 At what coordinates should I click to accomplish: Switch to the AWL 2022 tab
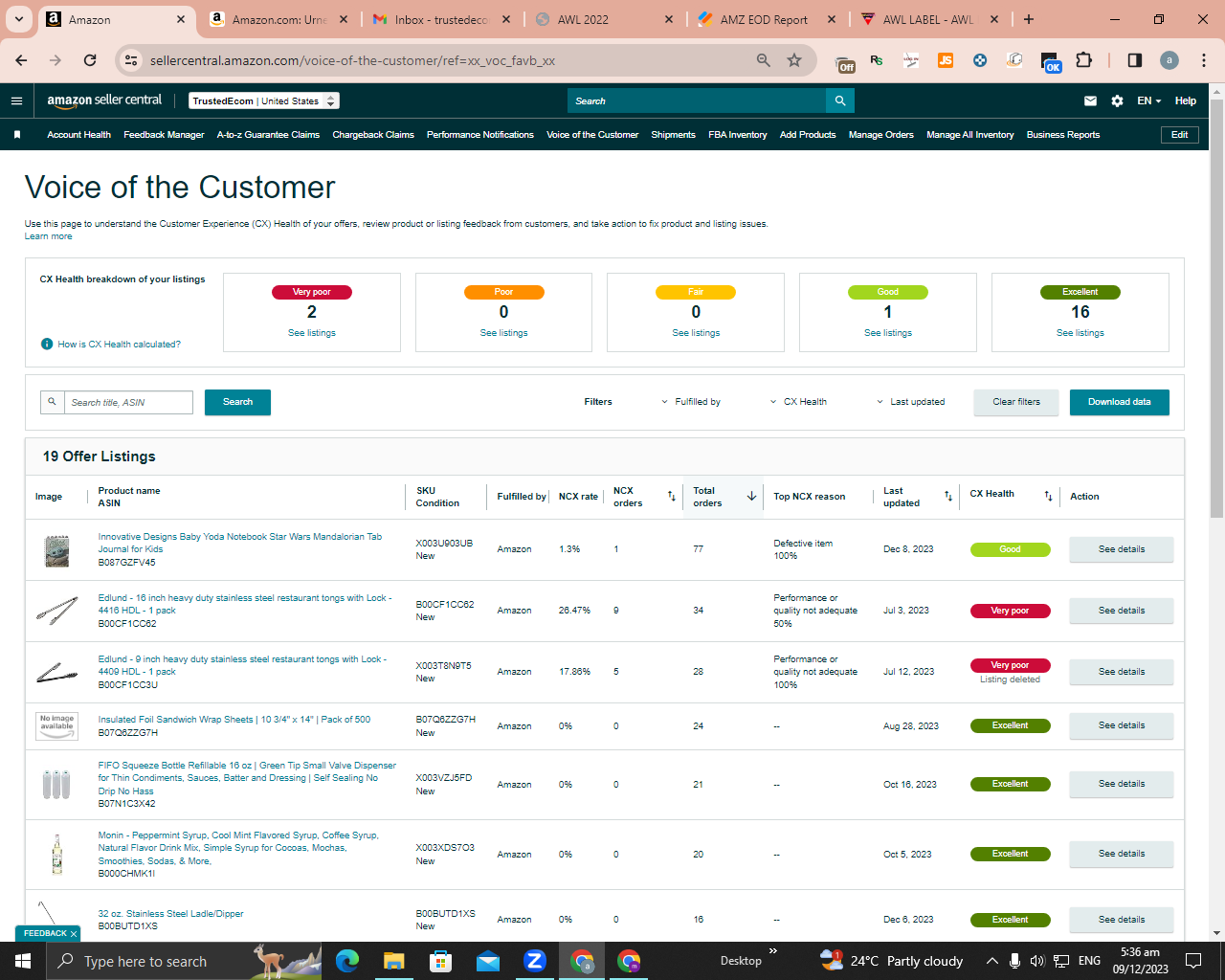[x=605, y=19]
